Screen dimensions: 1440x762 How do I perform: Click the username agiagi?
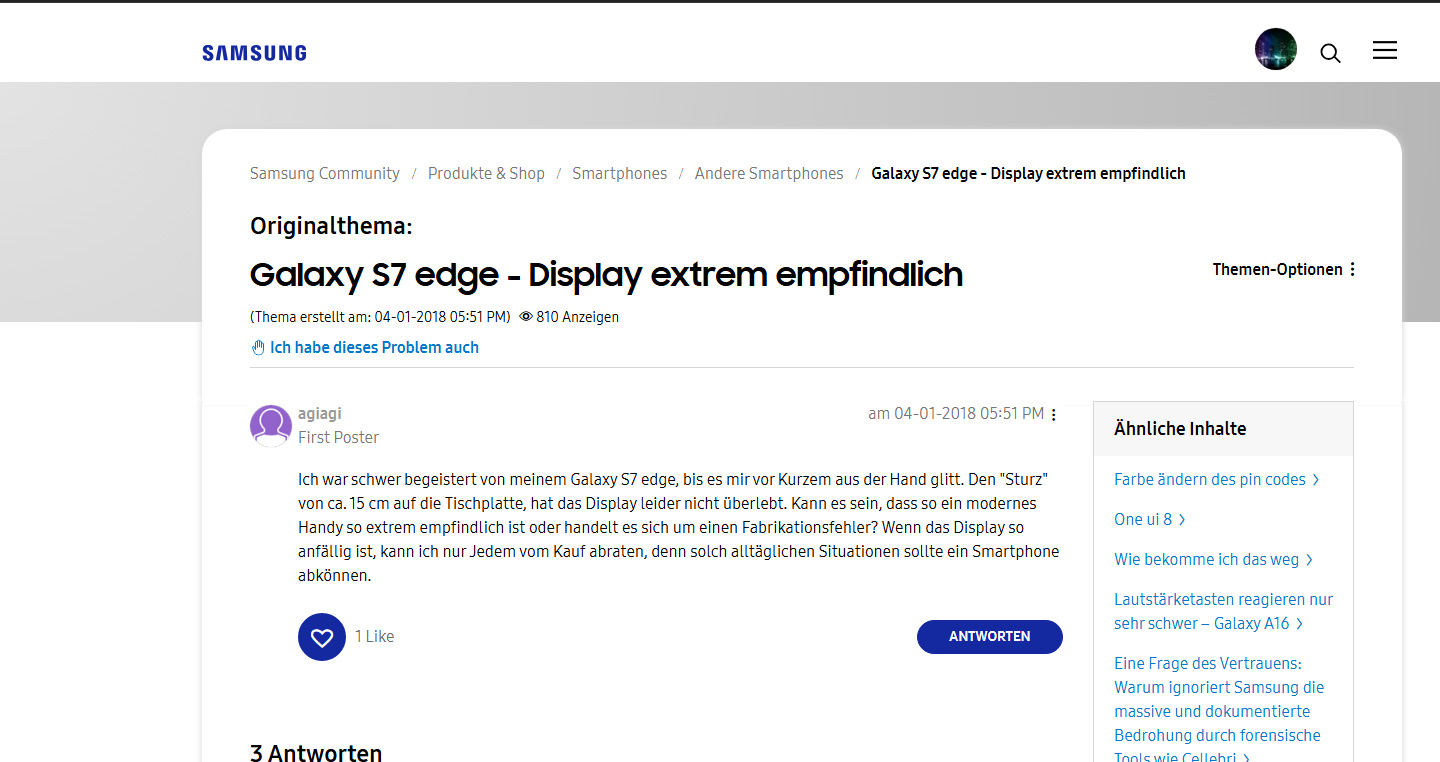point(320,413)
